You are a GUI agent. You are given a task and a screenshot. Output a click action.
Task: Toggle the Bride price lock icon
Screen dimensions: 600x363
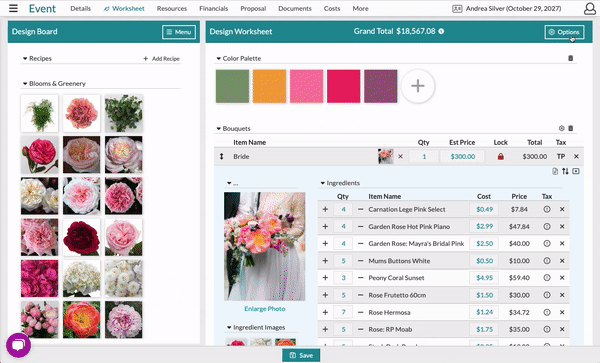pyautogui.click(x=501, y=156)
